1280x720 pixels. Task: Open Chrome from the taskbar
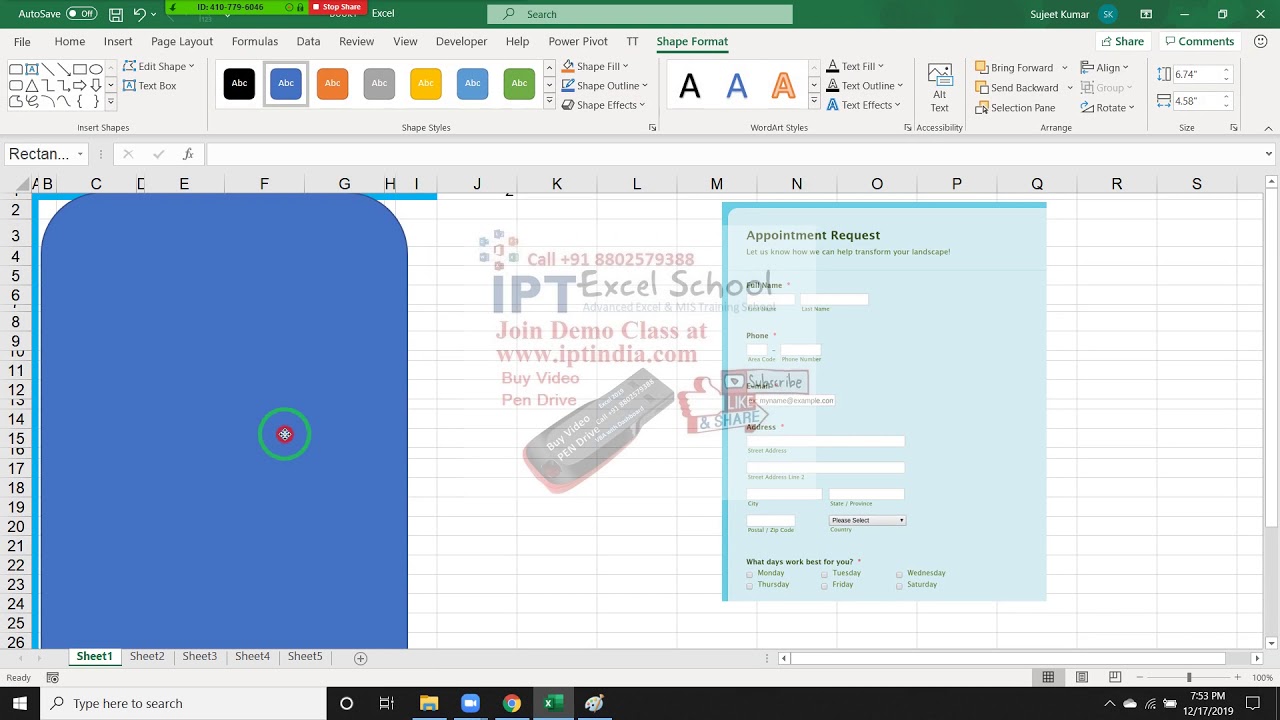click(x=511, y=703)
